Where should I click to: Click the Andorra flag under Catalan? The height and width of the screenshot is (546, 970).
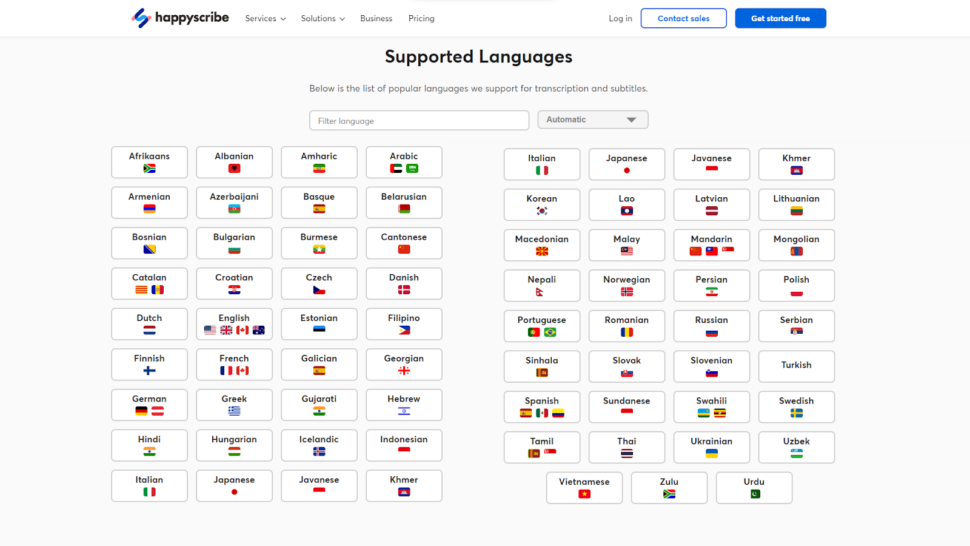(x=158, y=289)
